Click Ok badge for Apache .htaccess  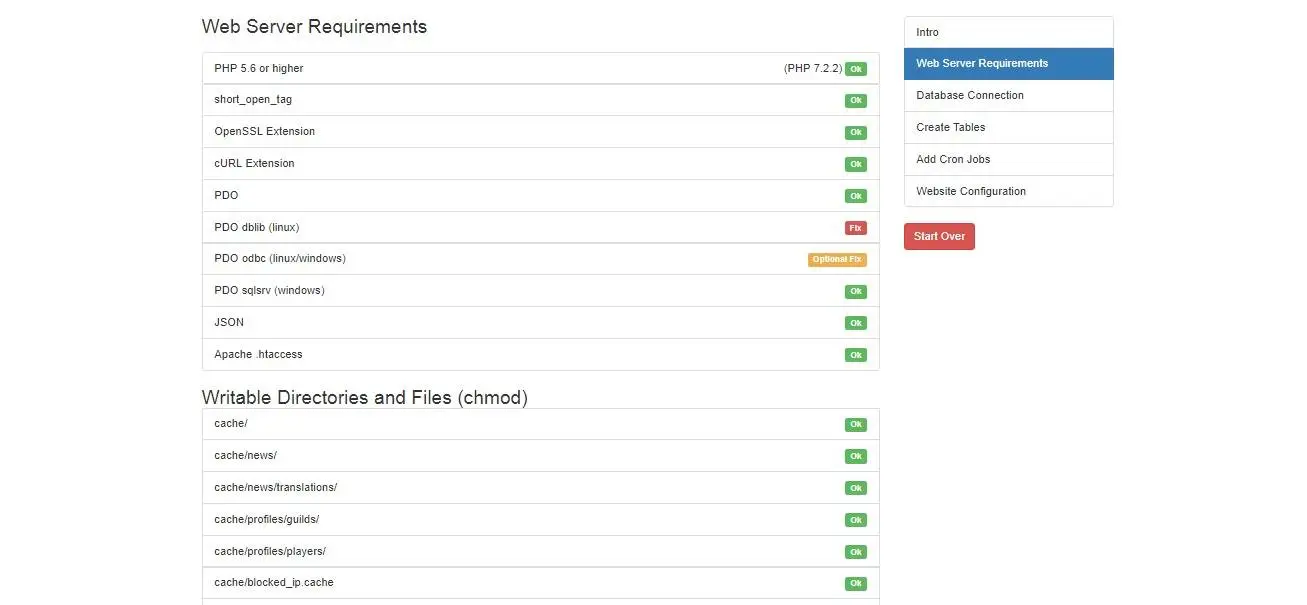tap(856, 355)
